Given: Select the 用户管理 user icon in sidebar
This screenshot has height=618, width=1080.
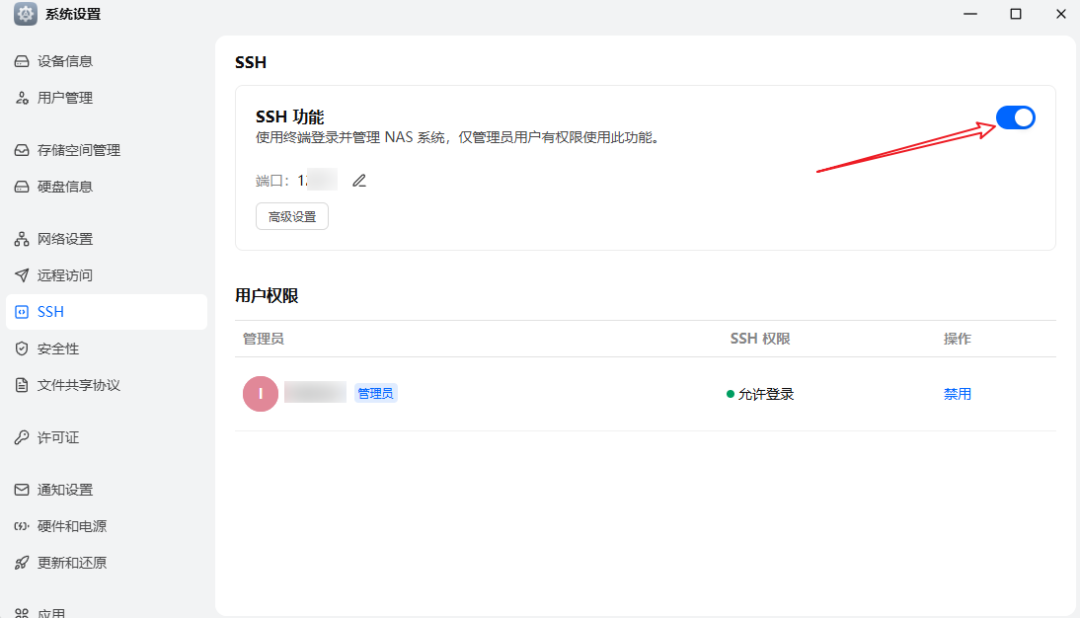Looking at the screenshot, I should 22,98.
